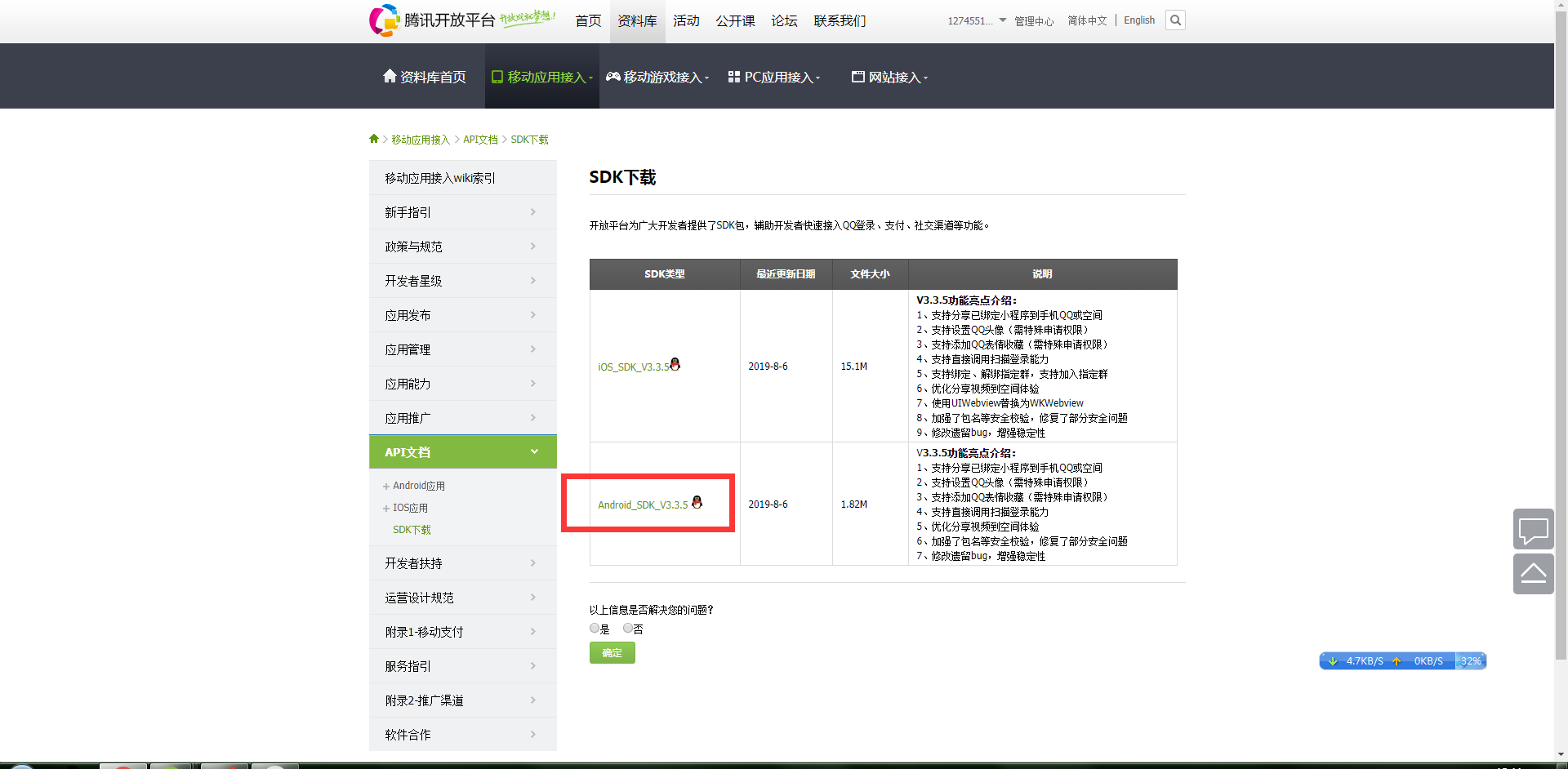Expand 开发者星级 sidebar section
This screenshot has height=769, width=1568.
tap(462, 281)
